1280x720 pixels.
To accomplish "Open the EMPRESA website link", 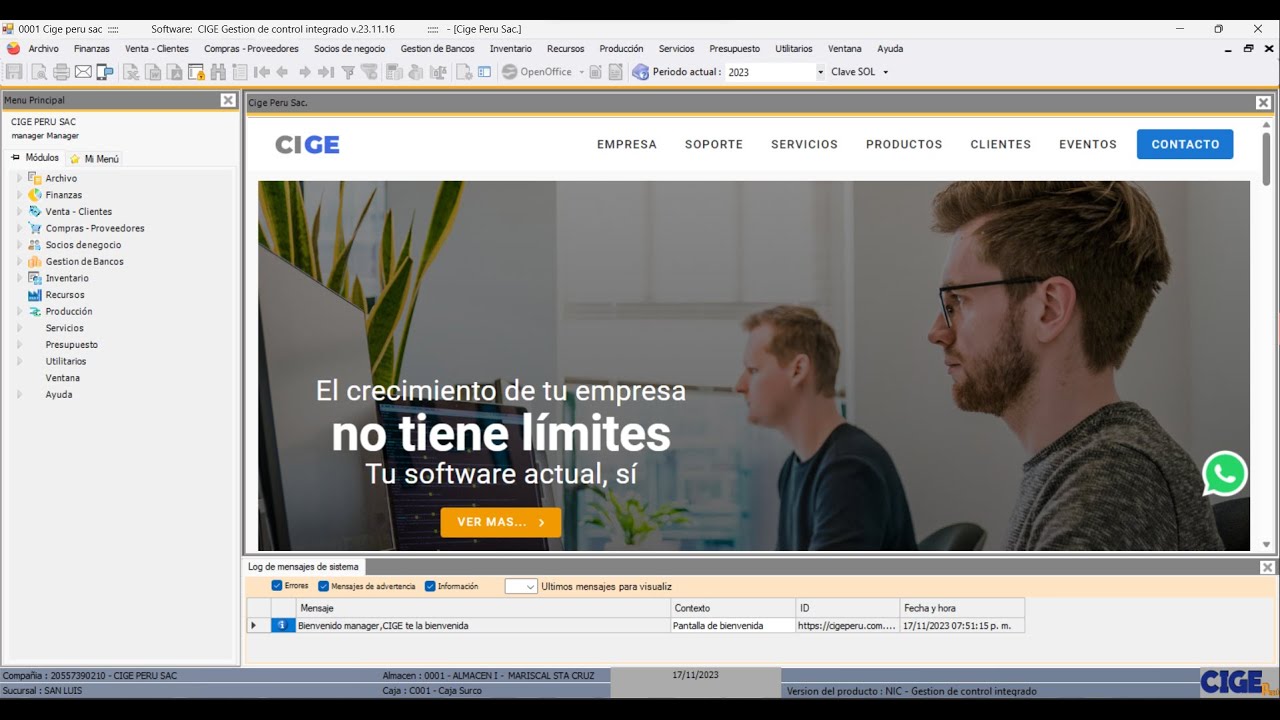I will pos(627,144).
